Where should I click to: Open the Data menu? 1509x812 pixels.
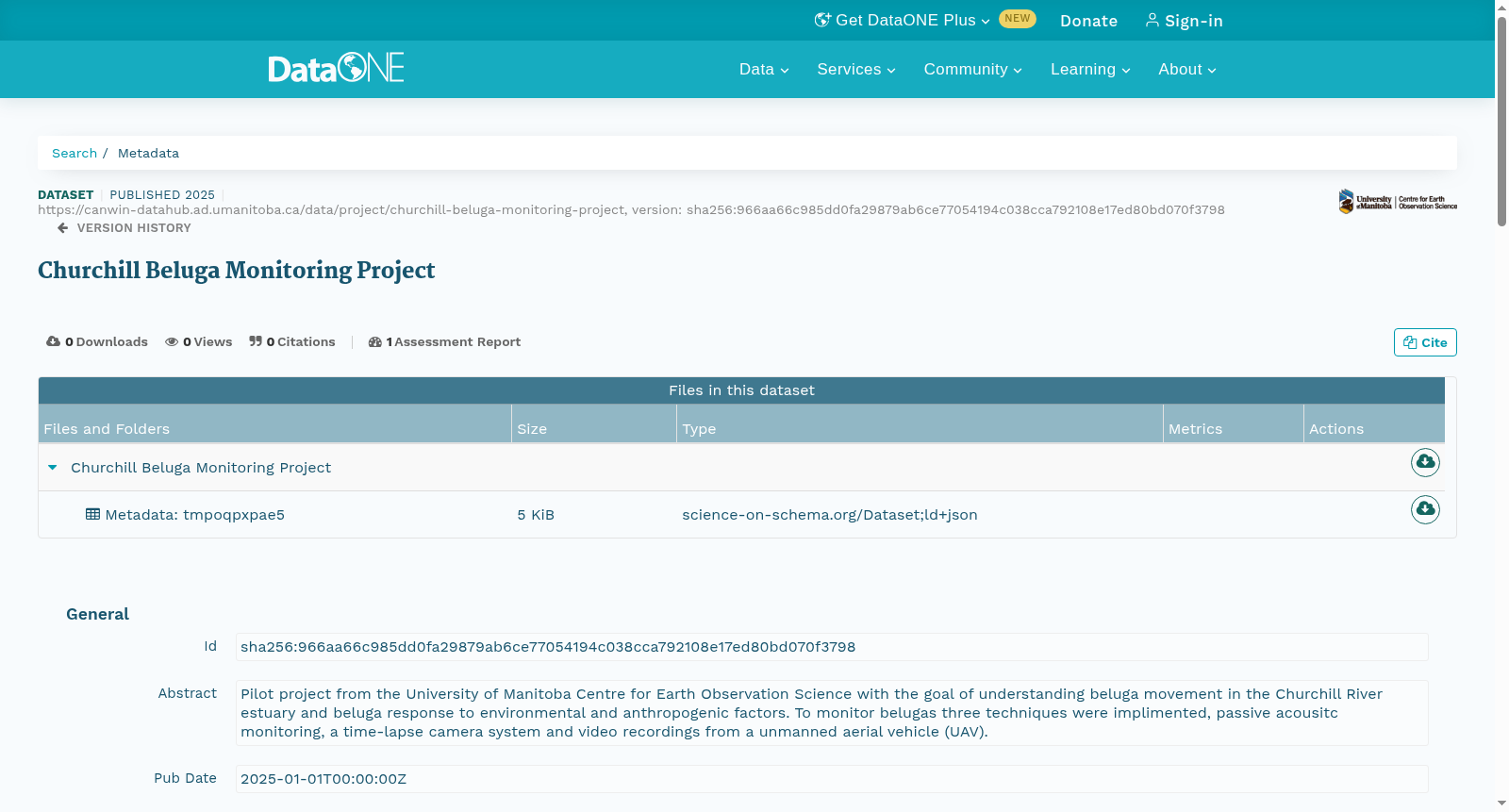point(764,69)
